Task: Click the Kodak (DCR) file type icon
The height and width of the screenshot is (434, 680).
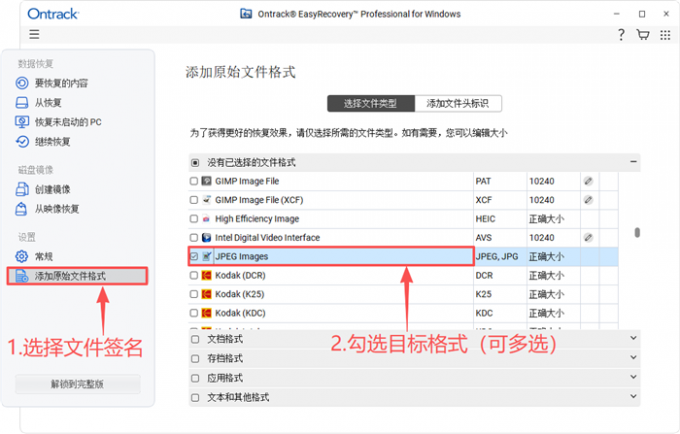Action: [207, 275]
